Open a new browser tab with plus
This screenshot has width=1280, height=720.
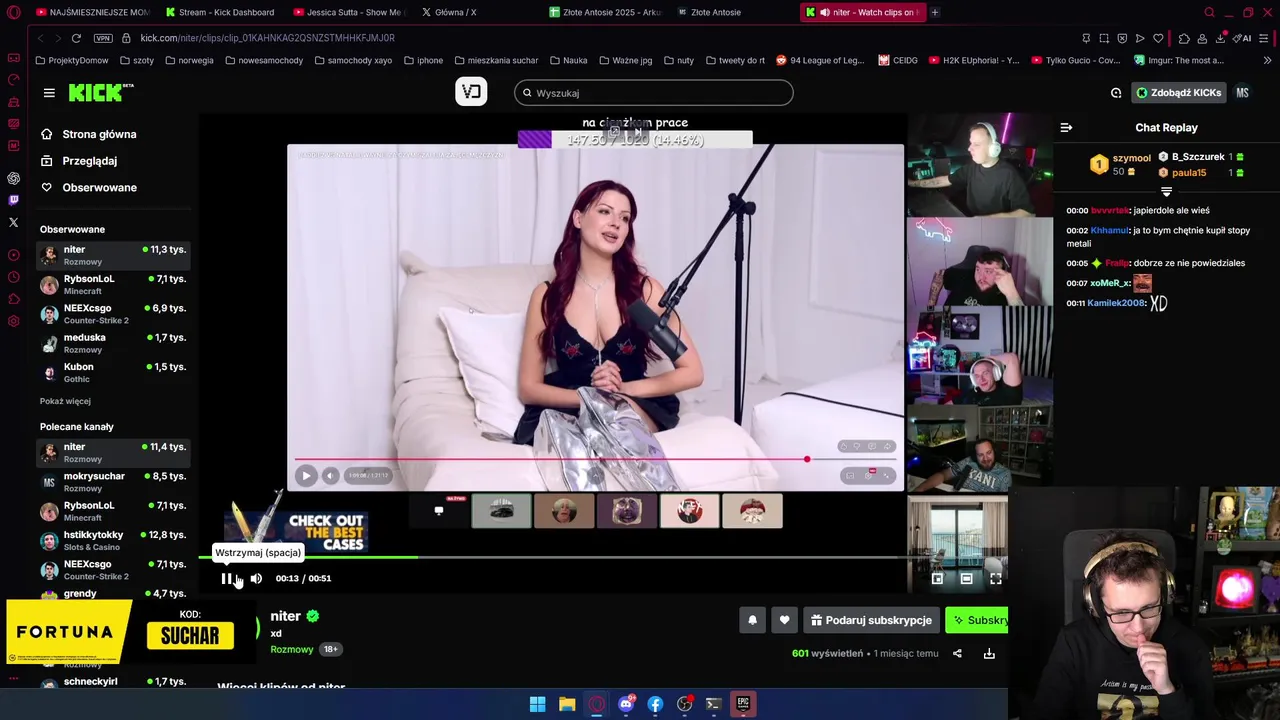click(x=935, y=12)
